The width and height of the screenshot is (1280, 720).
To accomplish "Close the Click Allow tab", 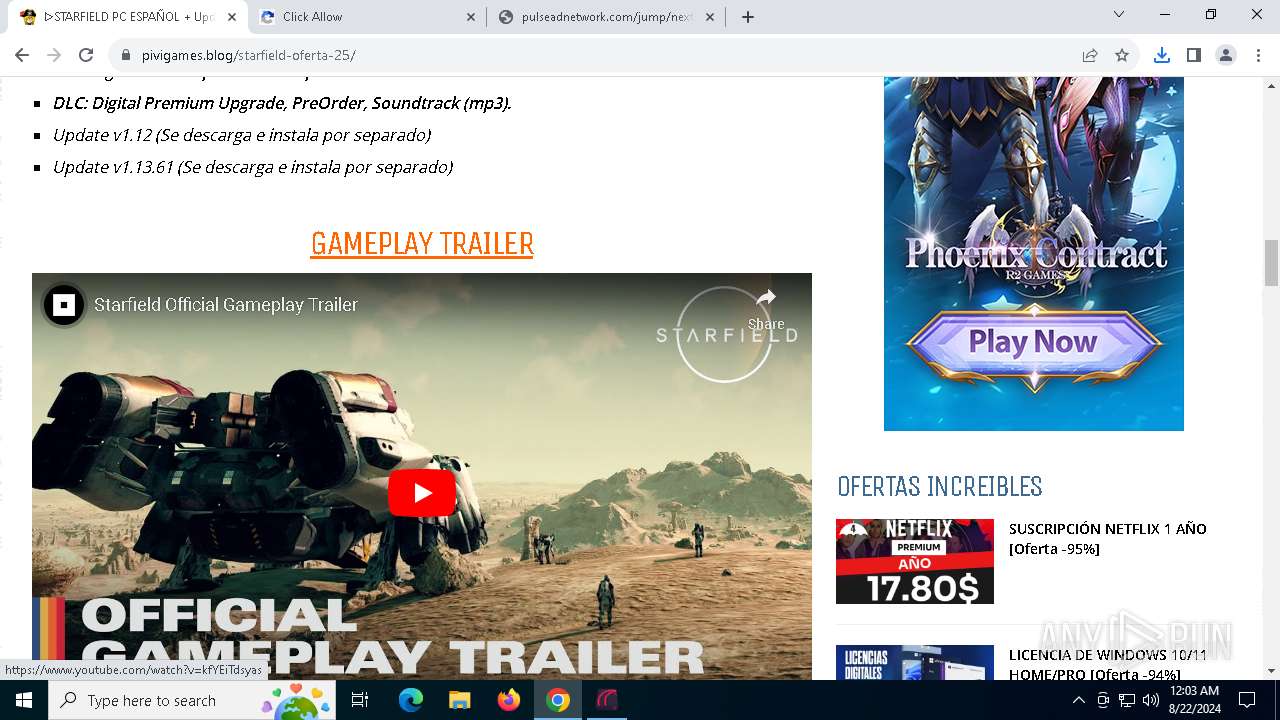I will tap(471, 17).
